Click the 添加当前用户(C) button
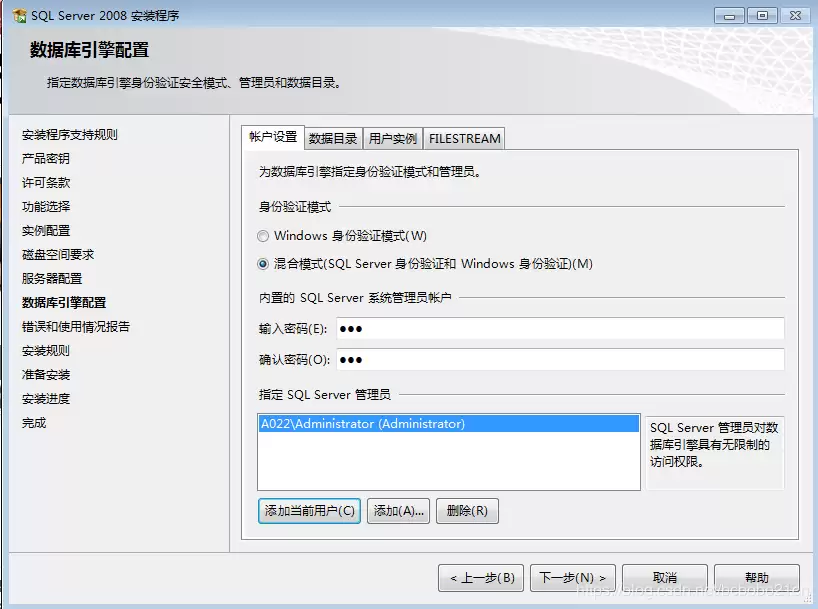Screen dimensions: 818x609 pyautogui.click(x=309, y=511)
